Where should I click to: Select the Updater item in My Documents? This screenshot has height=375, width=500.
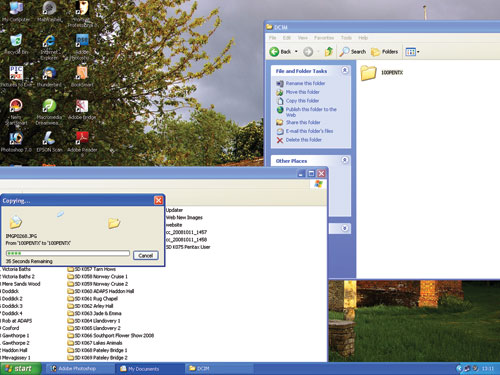174,210
